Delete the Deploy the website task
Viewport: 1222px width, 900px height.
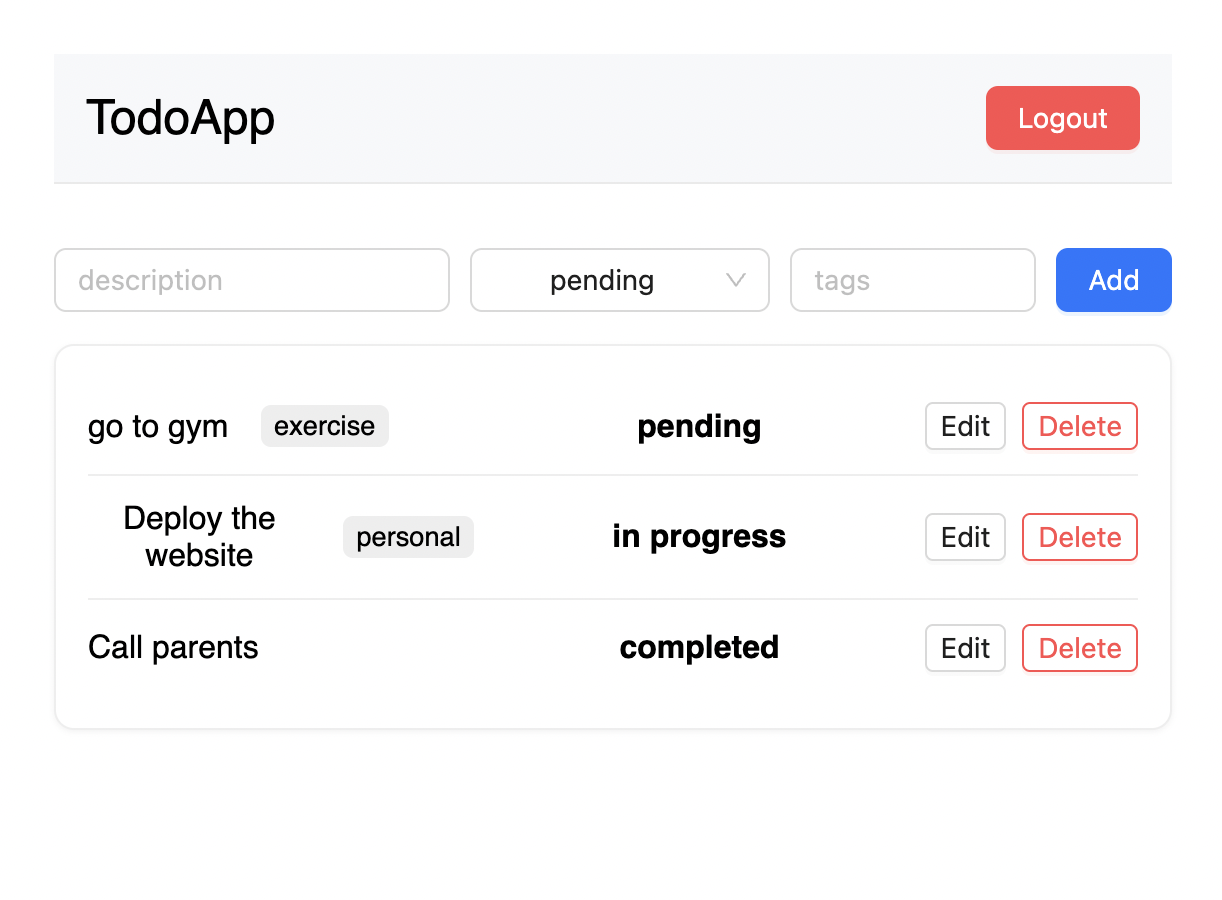pos(1079,537)
